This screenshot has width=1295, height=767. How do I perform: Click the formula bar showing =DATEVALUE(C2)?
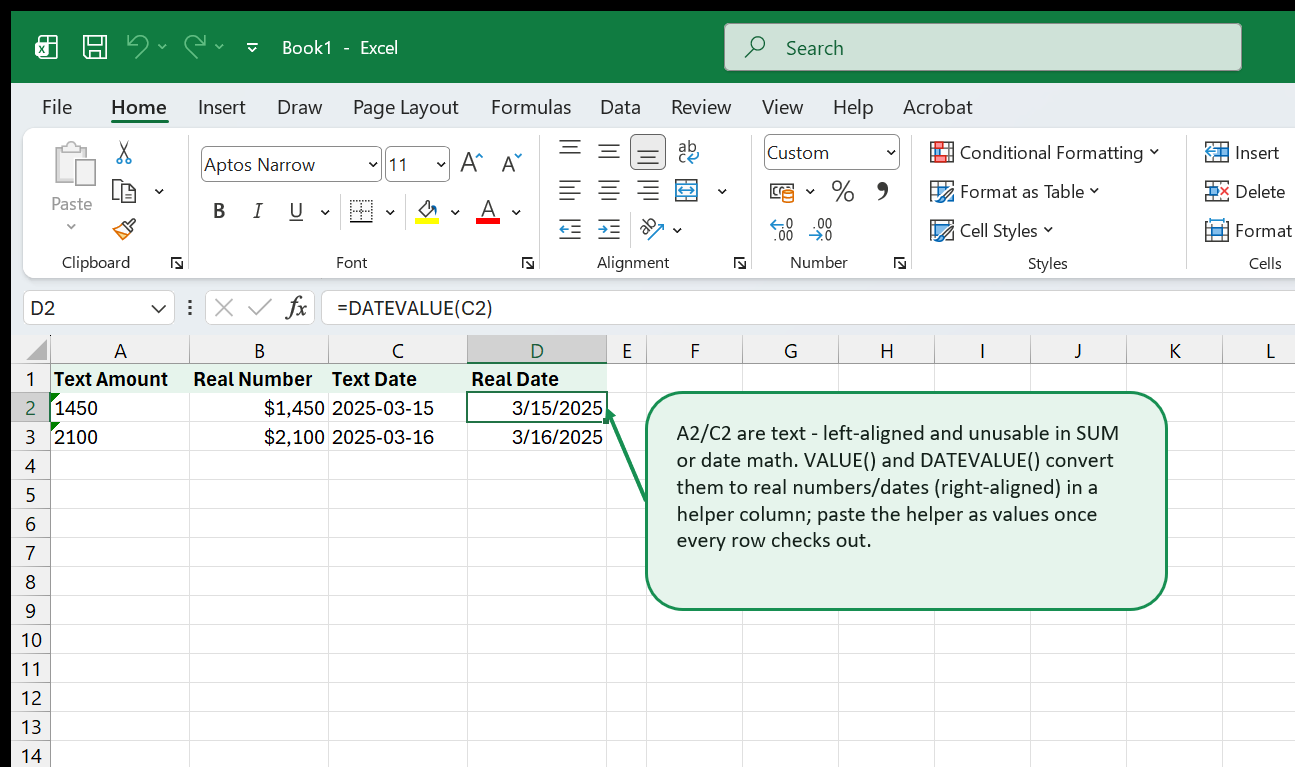[x=808, y=308]
